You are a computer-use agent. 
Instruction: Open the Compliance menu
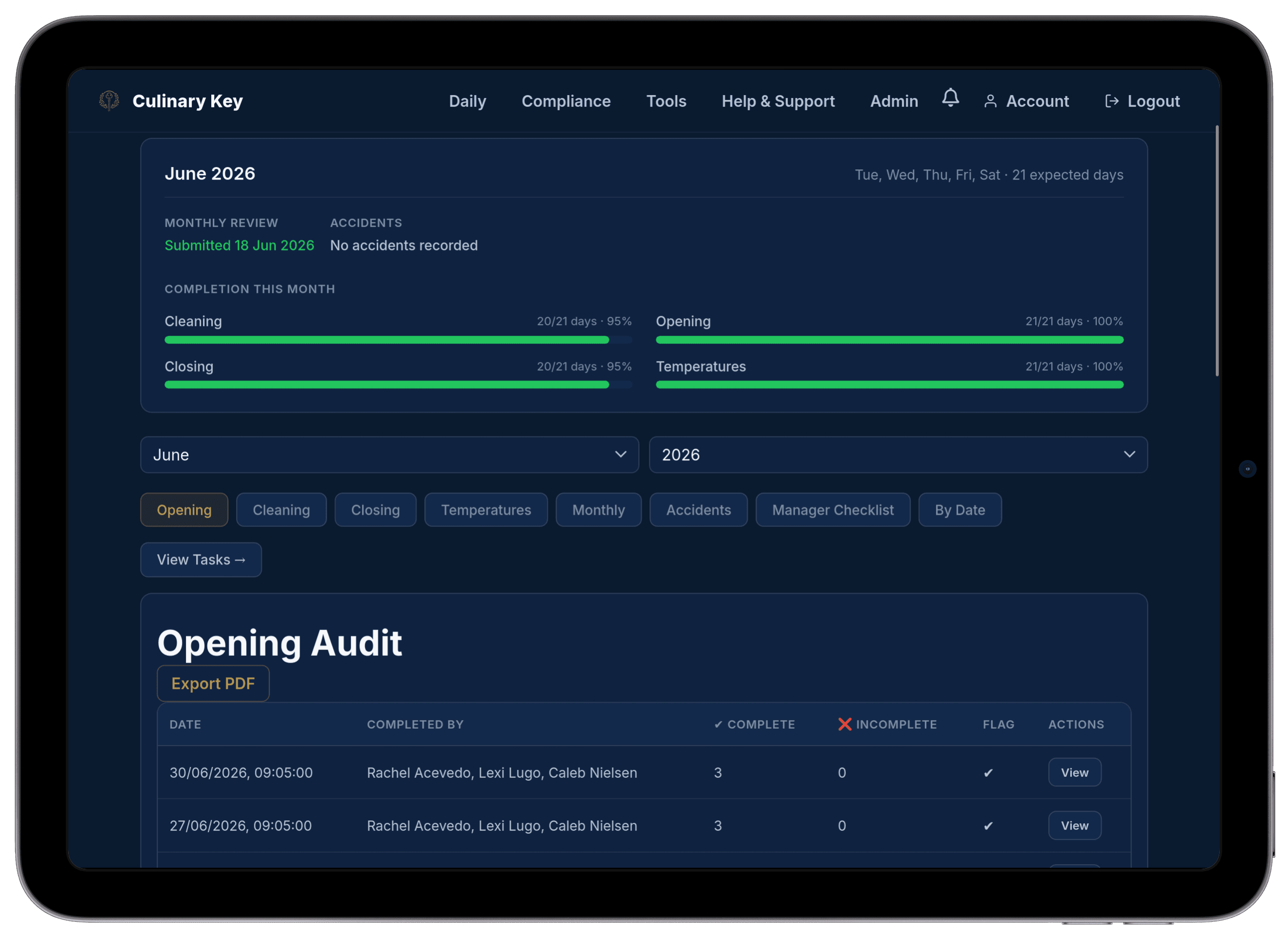pyautogui.click(x=566, y=101)
